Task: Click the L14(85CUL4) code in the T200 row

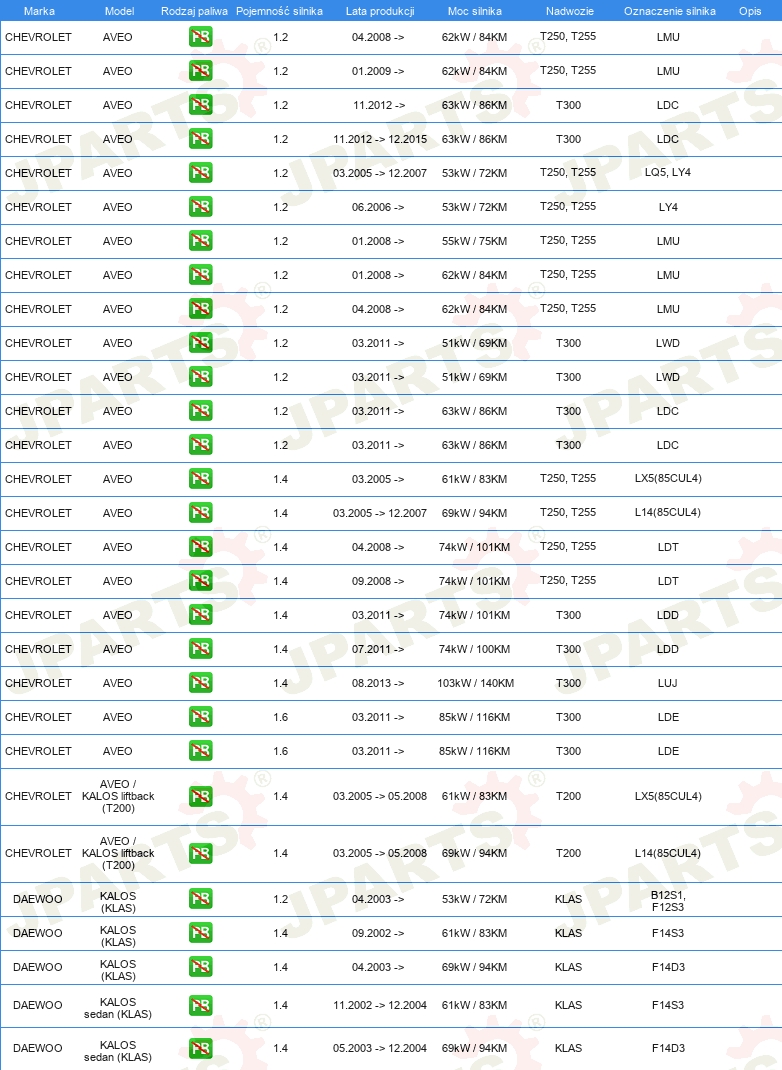Action: click(668, 853)
